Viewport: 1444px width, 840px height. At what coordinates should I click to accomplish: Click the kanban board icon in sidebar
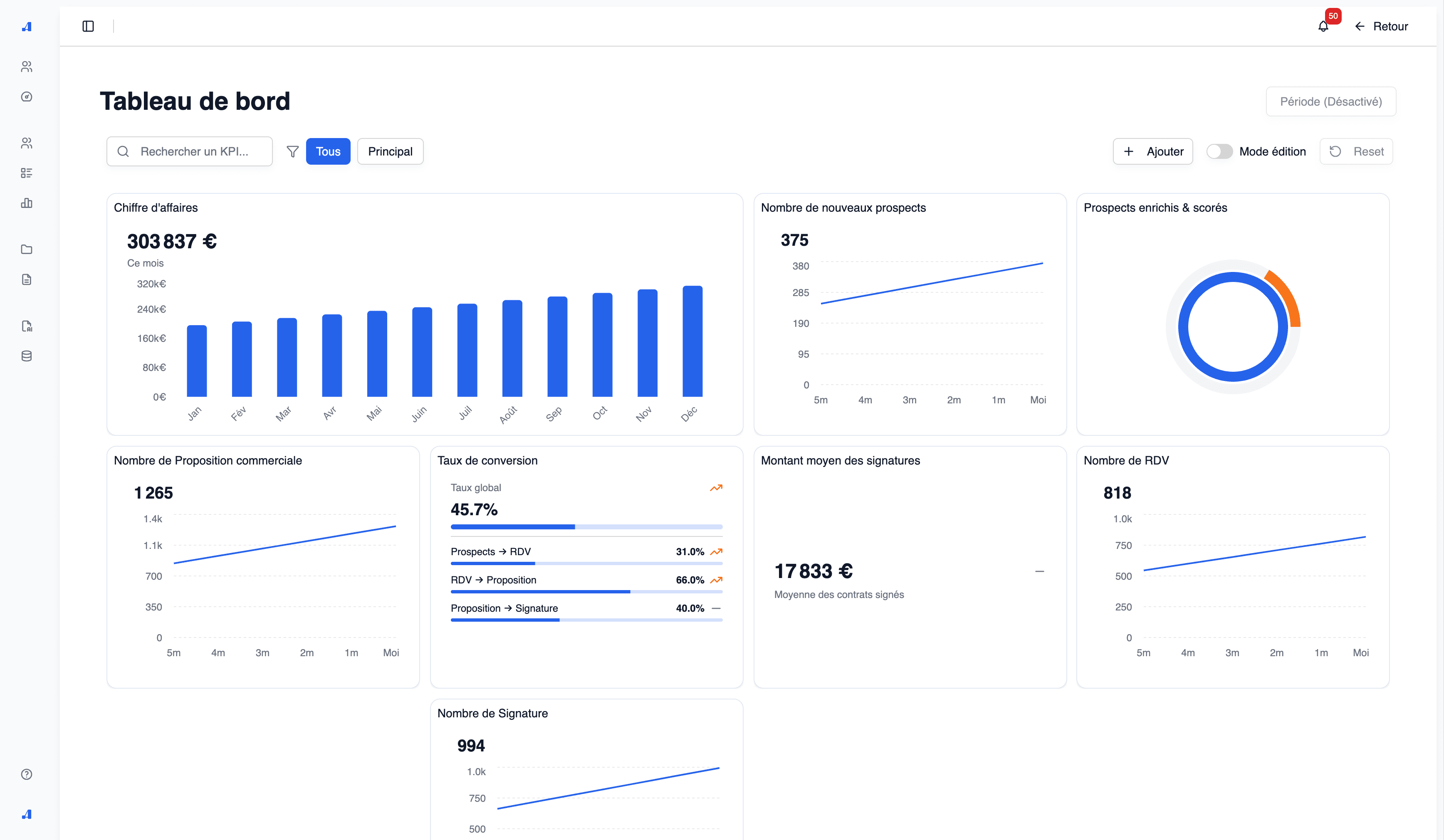pyautogui.click(x=27, y=173)
